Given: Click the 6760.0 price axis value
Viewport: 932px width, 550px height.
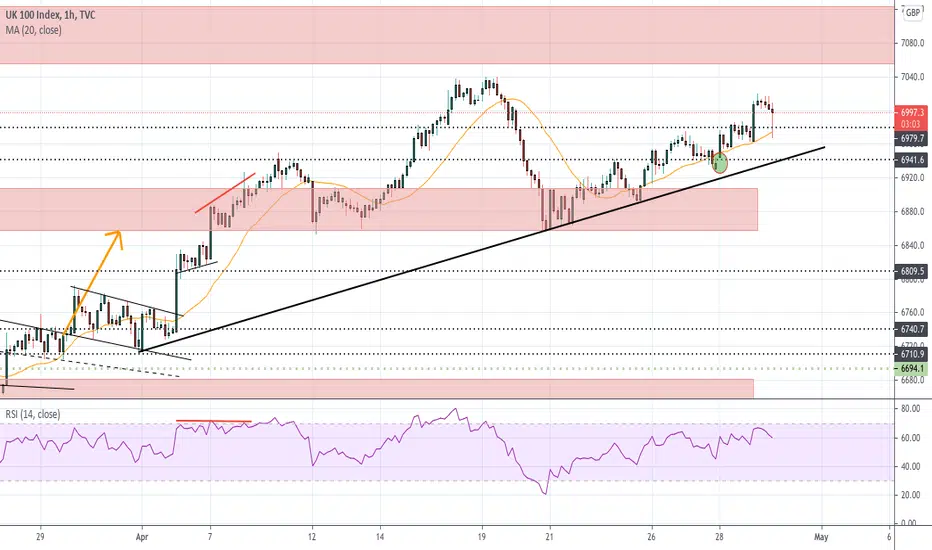Looking at the screenshot, I should pos(912,312).
